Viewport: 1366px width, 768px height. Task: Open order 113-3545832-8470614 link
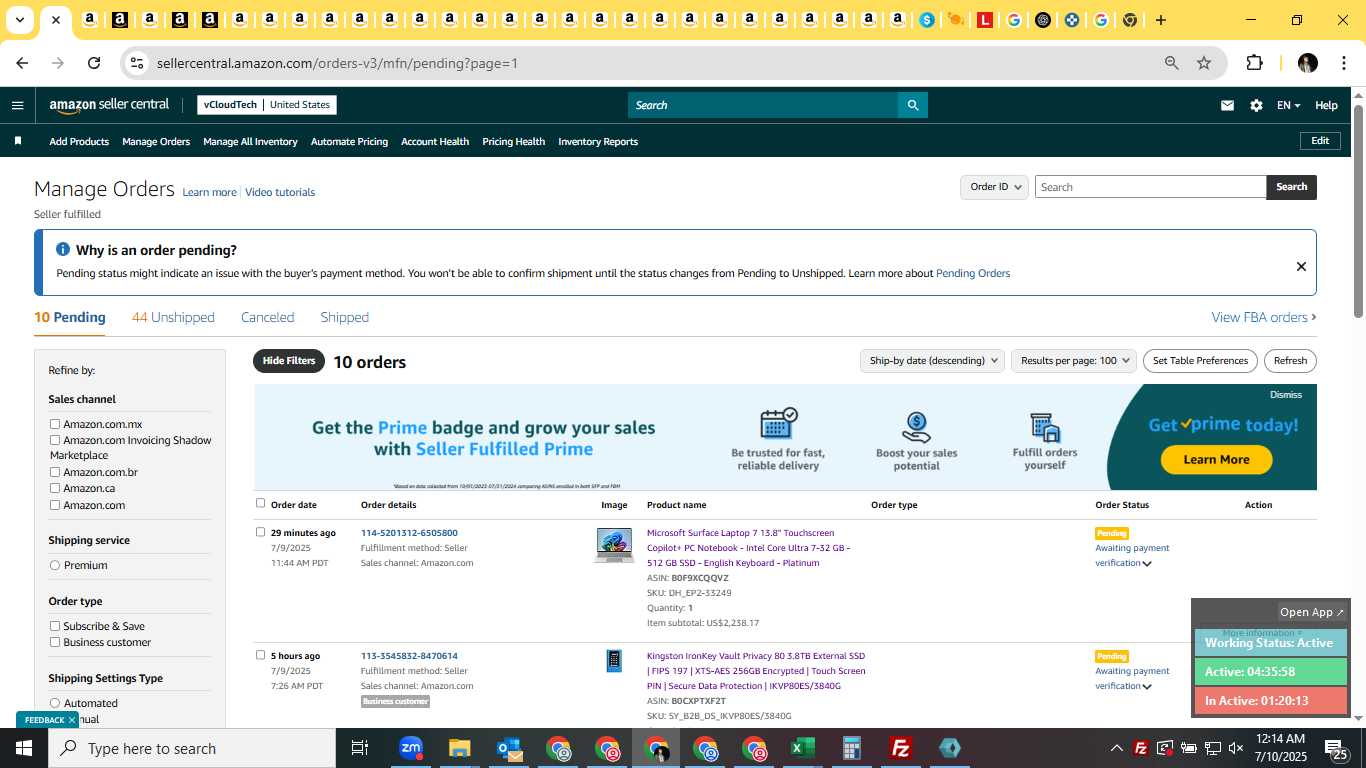[x=409, y=656]
